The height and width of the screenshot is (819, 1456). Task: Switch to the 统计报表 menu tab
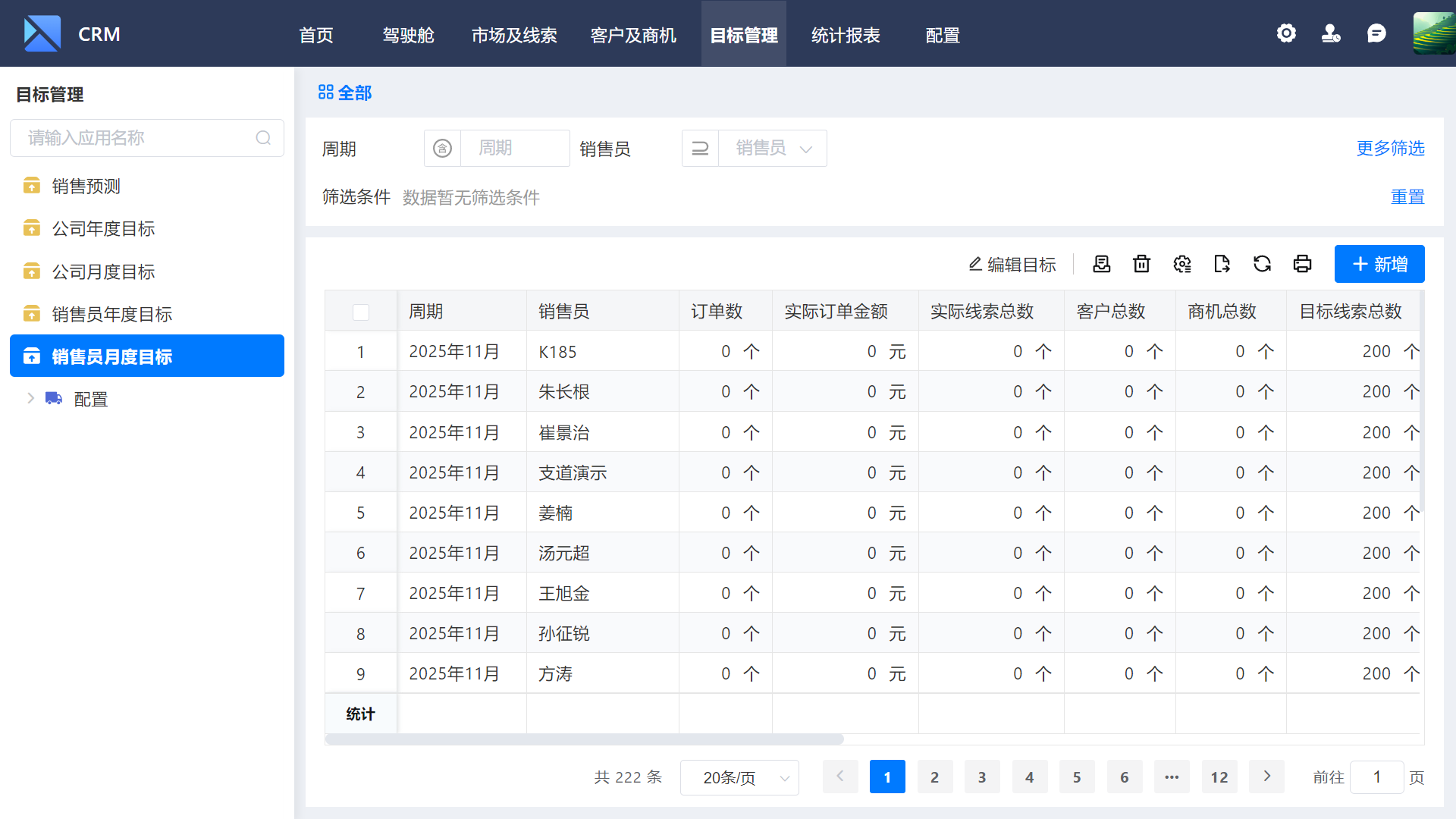tap(846, 34)
